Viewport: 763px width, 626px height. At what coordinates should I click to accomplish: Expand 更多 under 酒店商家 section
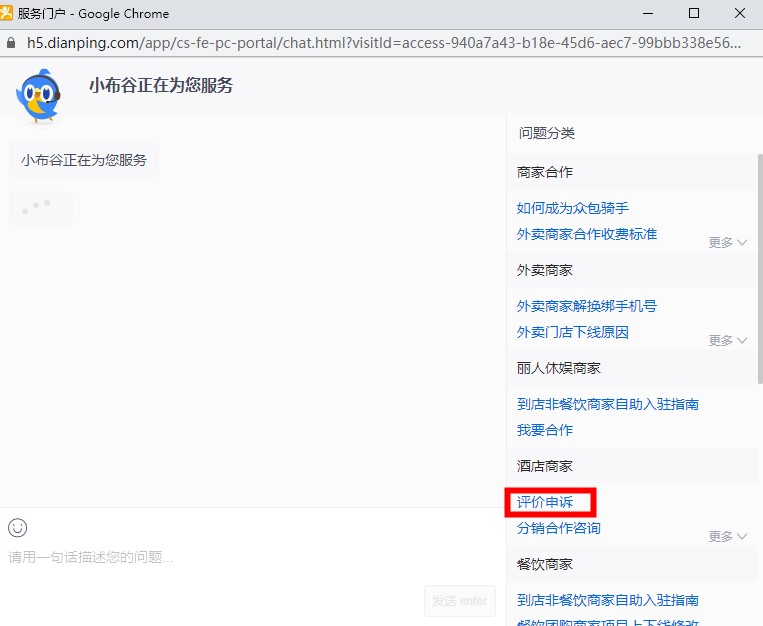click(727, 536)
